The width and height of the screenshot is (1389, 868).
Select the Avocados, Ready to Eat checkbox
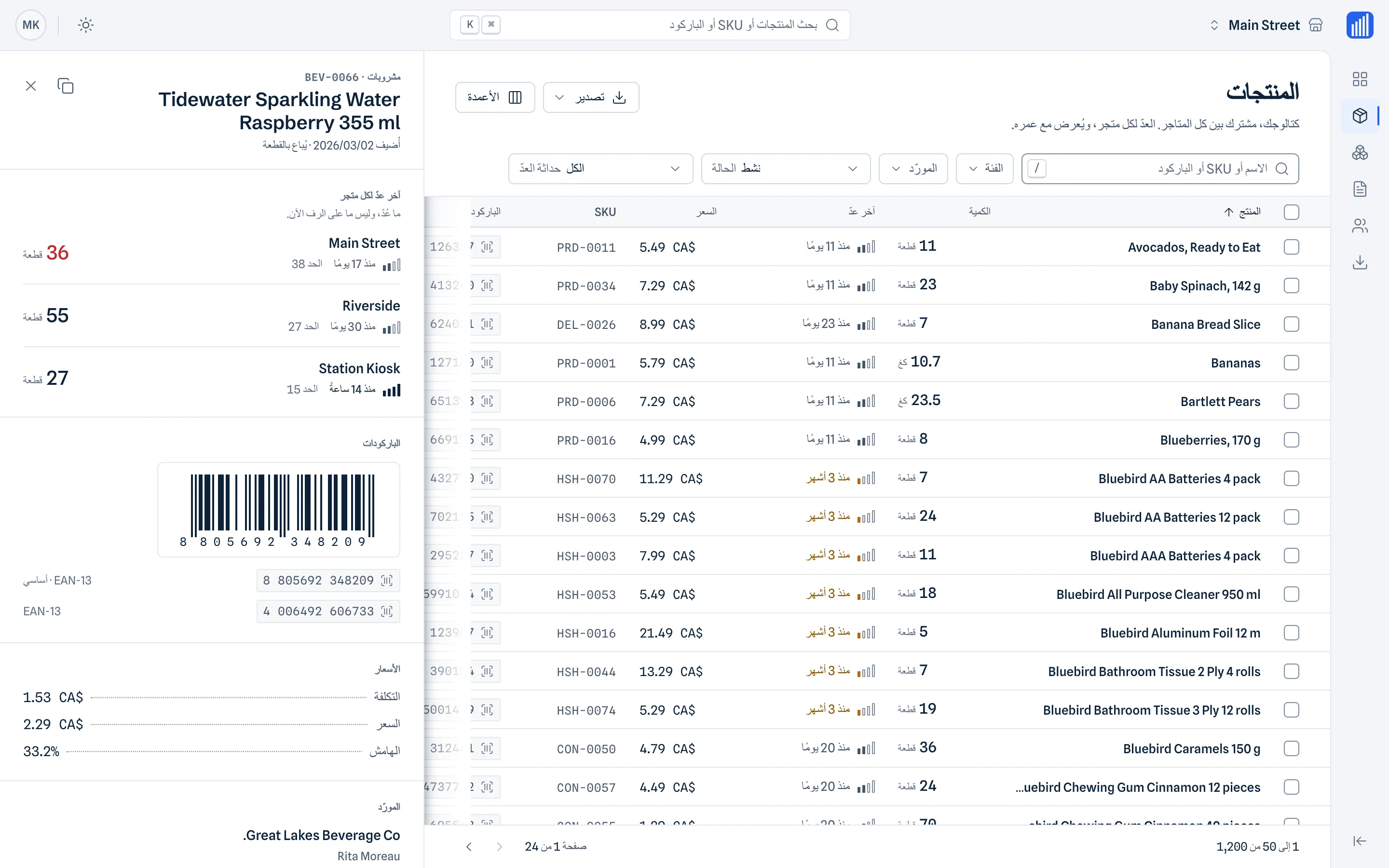(1292, 247)
